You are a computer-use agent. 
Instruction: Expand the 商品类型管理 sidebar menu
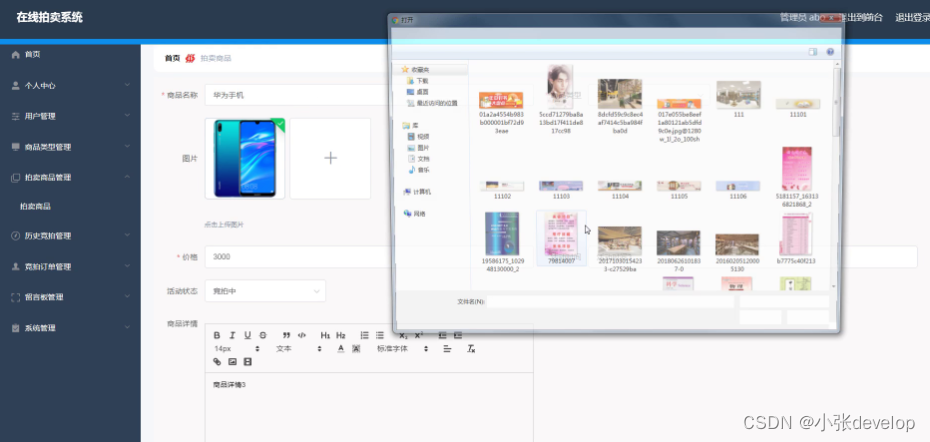[x=70, y=147]
